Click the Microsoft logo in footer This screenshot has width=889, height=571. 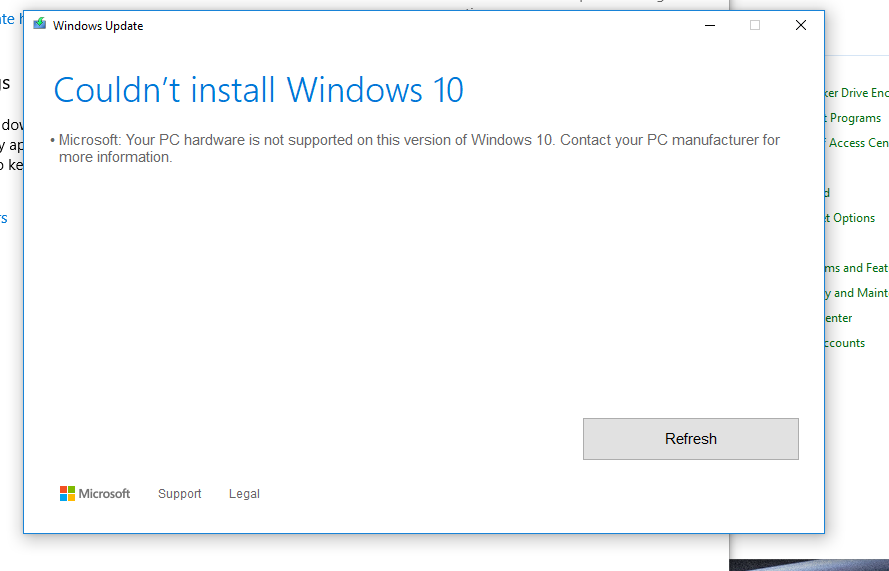pos(95,494)
